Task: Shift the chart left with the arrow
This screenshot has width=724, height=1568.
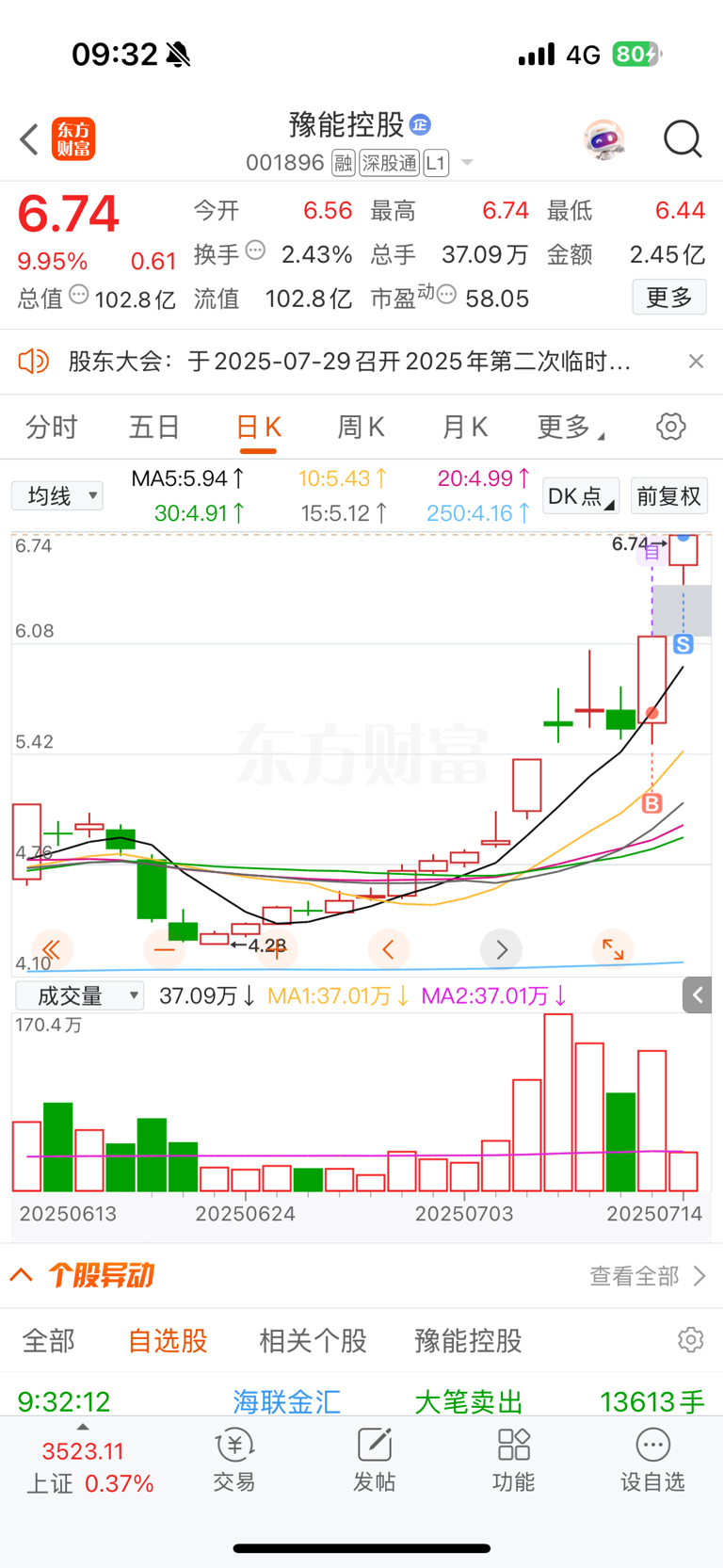Action: click(389, 949)
